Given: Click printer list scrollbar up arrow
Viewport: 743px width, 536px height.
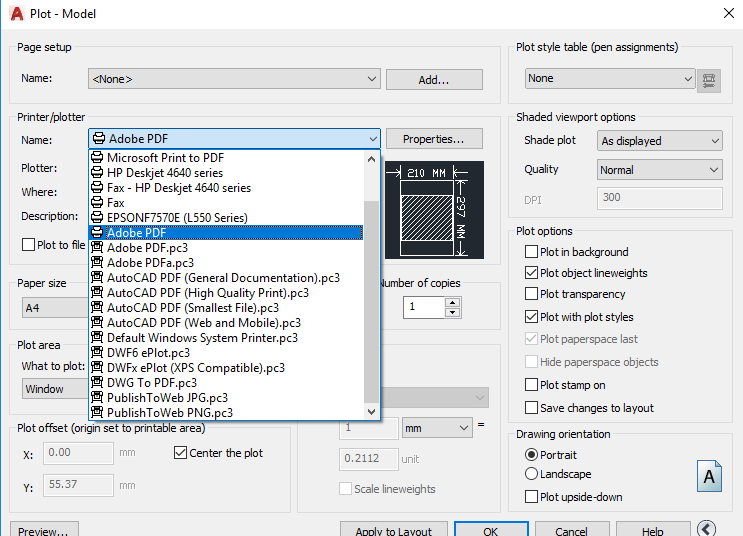Looking at the screenshot, I should 372,159.
